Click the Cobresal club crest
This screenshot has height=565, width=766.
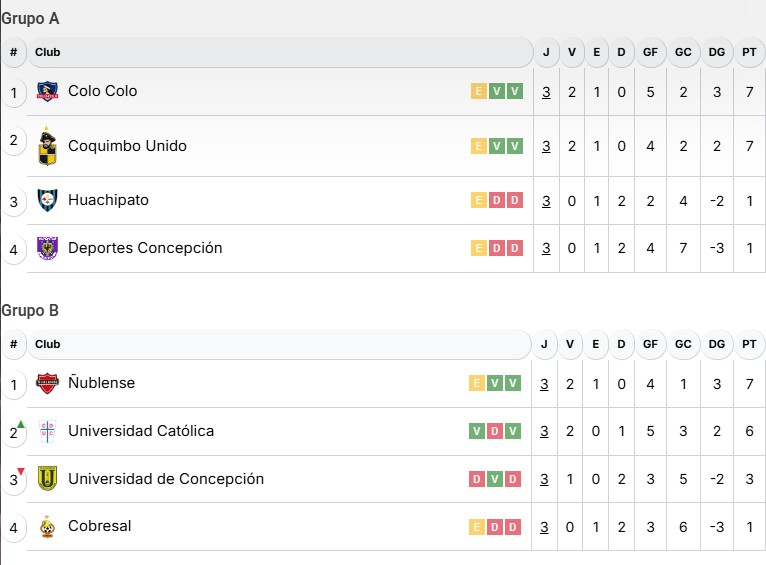pos(47,527)
